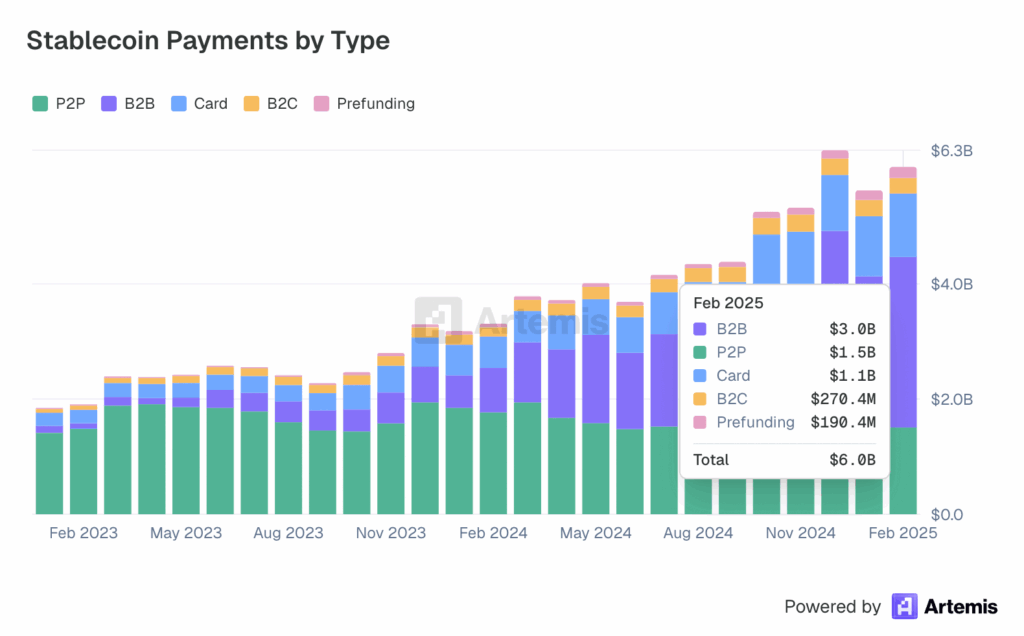1024x636 pixels.
Task: Click the Stablecoin Payments by Type title
Action: 207,40
